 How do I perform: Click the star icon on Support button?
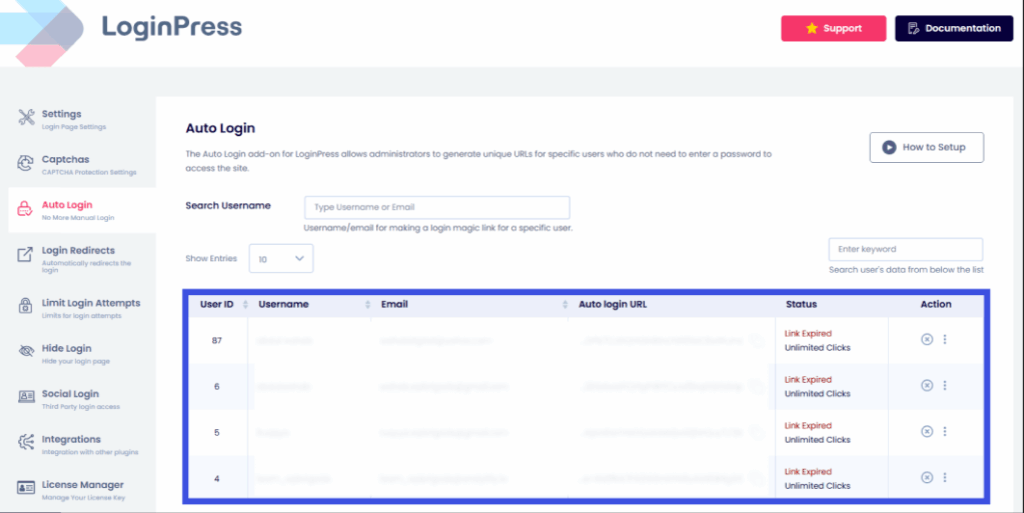[812, 28]
